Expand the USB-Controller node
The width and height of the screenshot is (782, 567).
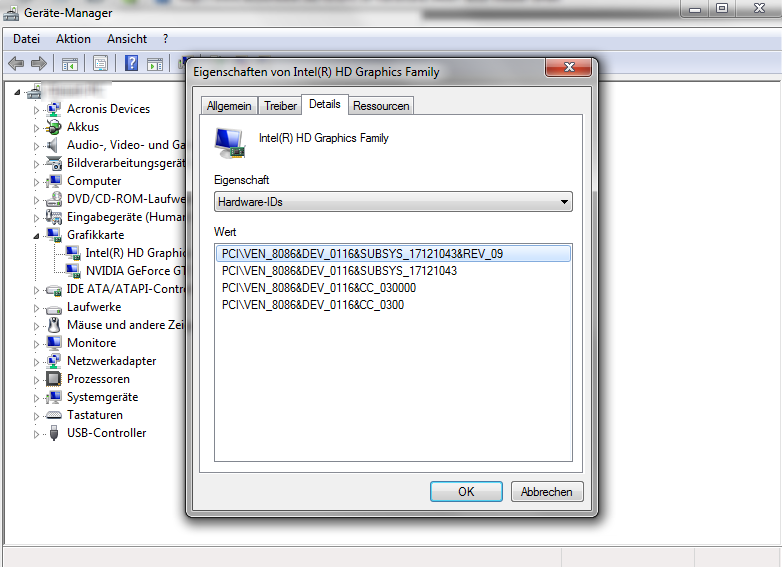(x=36, y=434)
